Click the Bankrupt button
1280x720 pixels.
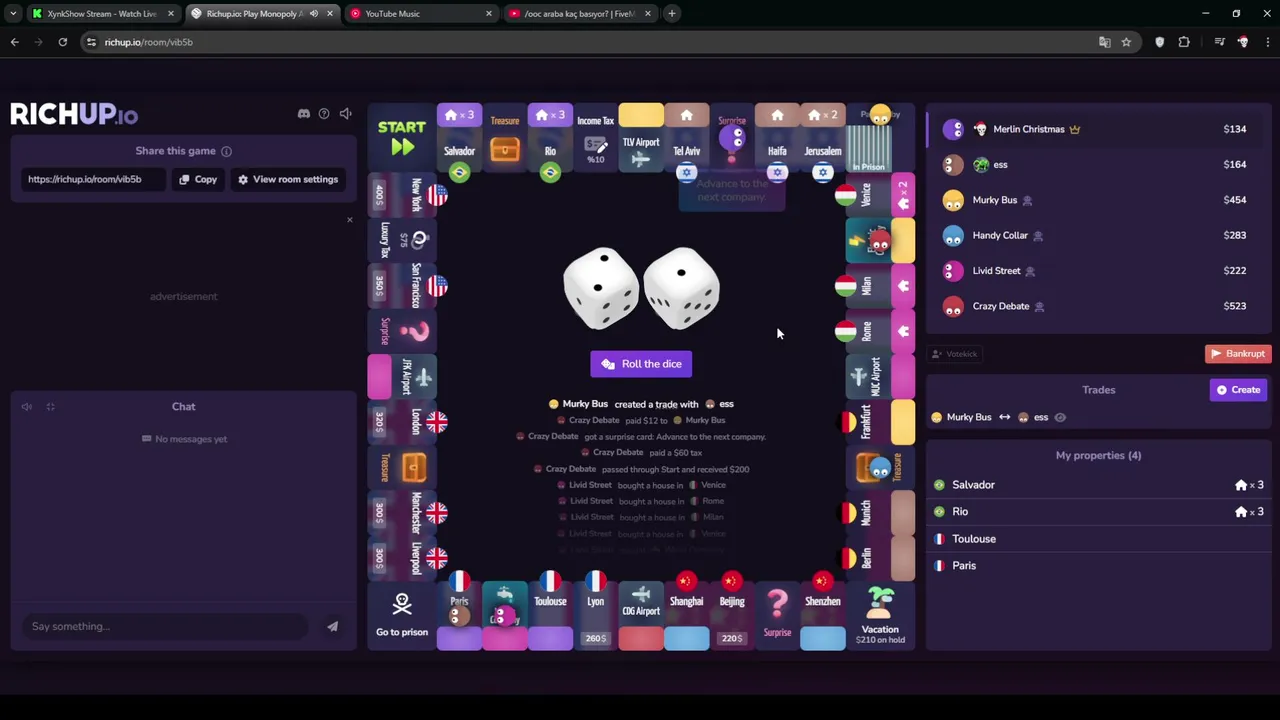1237,353
